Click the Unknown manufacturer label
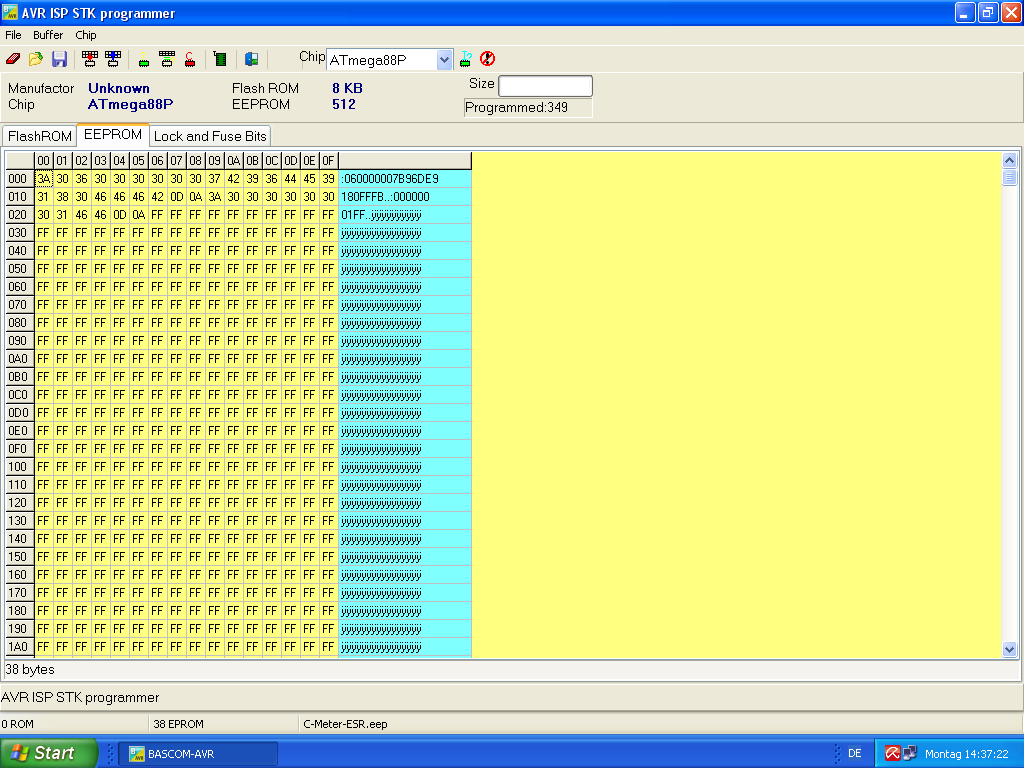Image resolution: width=1024 pixels, height=768 pixels. click(x=119, y=88)
